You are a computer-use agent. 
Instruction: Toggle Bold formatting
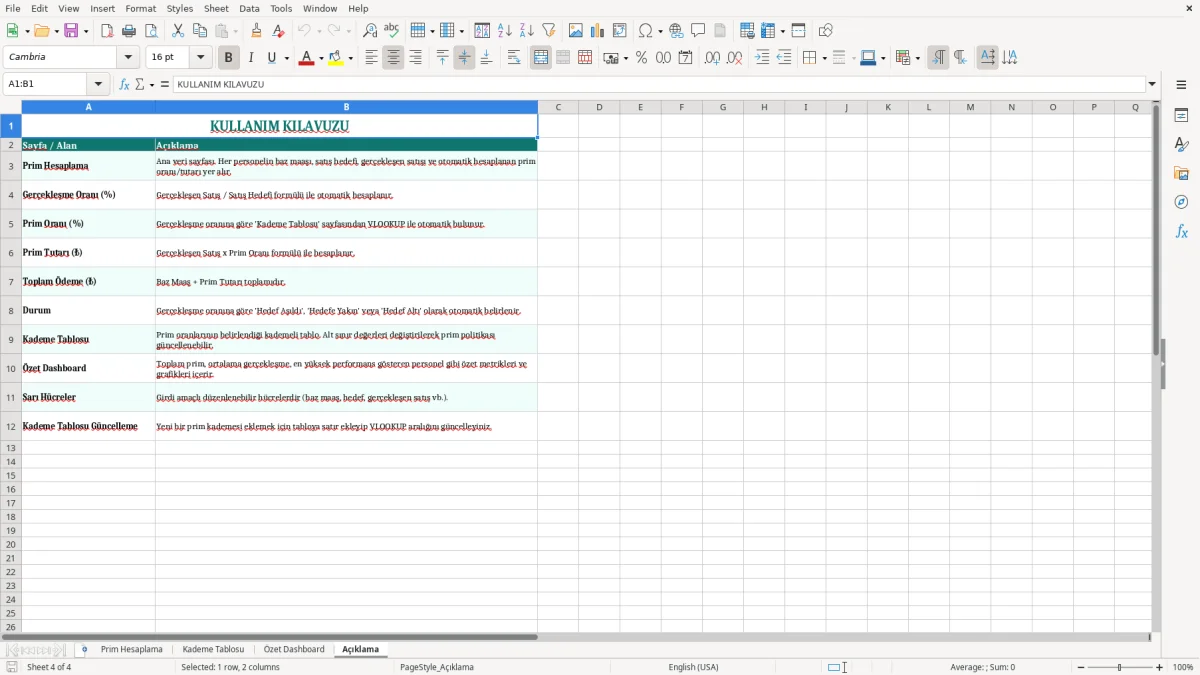point(229,58)
